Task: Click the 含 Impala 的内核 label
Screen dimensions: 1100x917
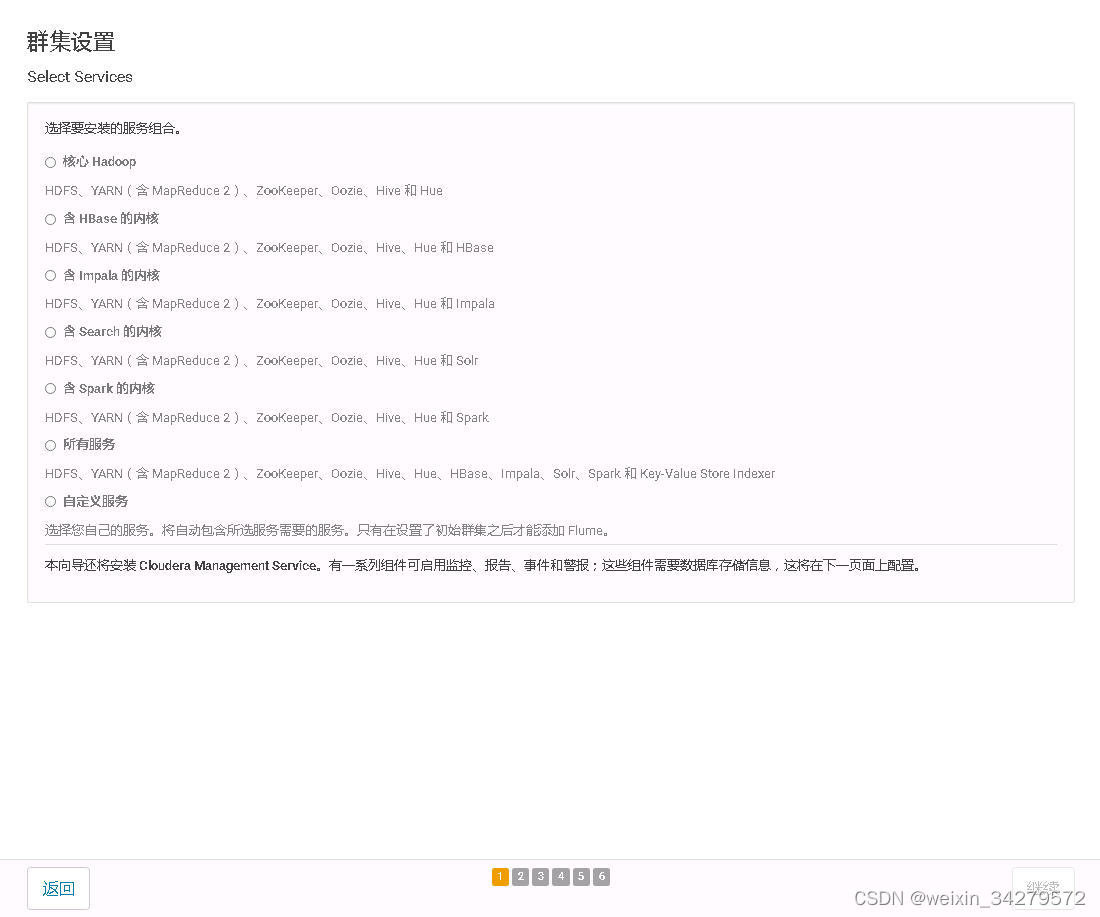Action: click(x=112, y=275)
